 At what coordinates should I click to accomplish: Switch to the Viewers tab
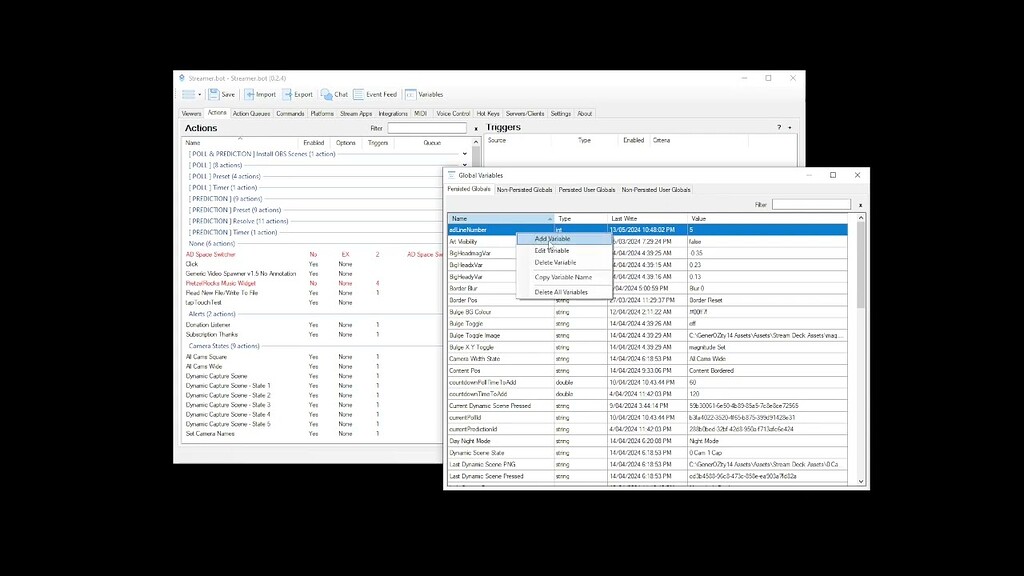[x=191, y=114]
